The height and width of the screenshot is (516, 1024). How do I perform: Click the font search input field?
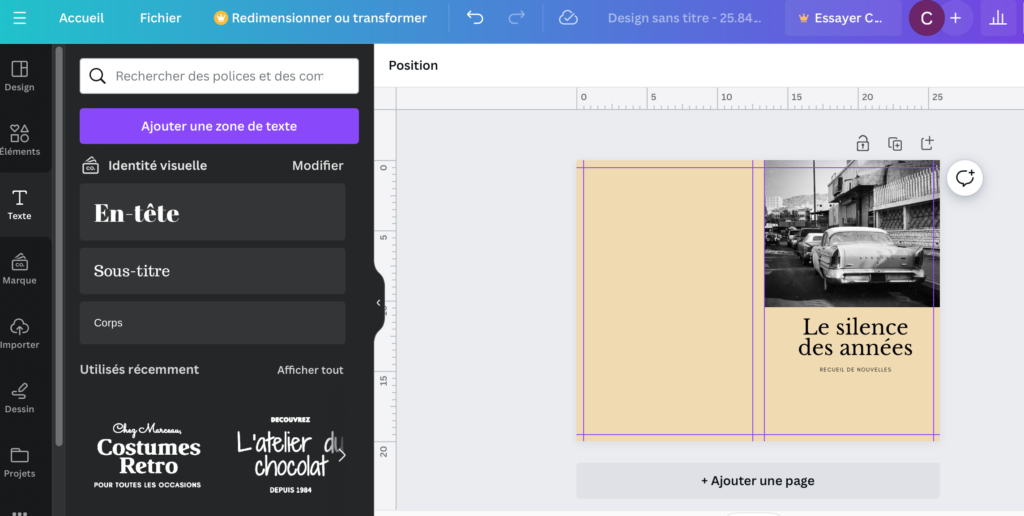tap(219, 76)
